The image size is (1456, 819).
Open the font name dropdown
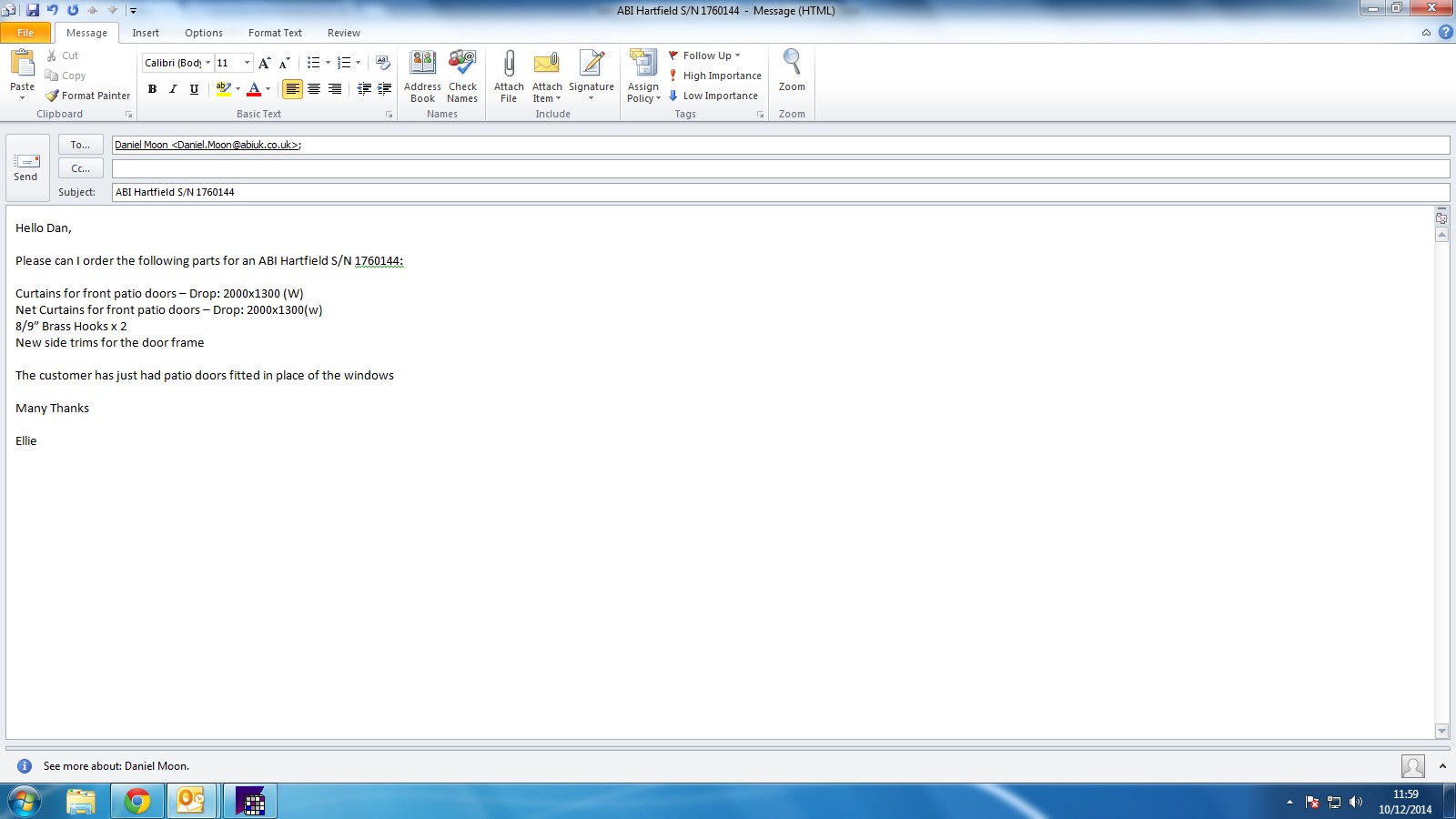[x=207, y=63]
